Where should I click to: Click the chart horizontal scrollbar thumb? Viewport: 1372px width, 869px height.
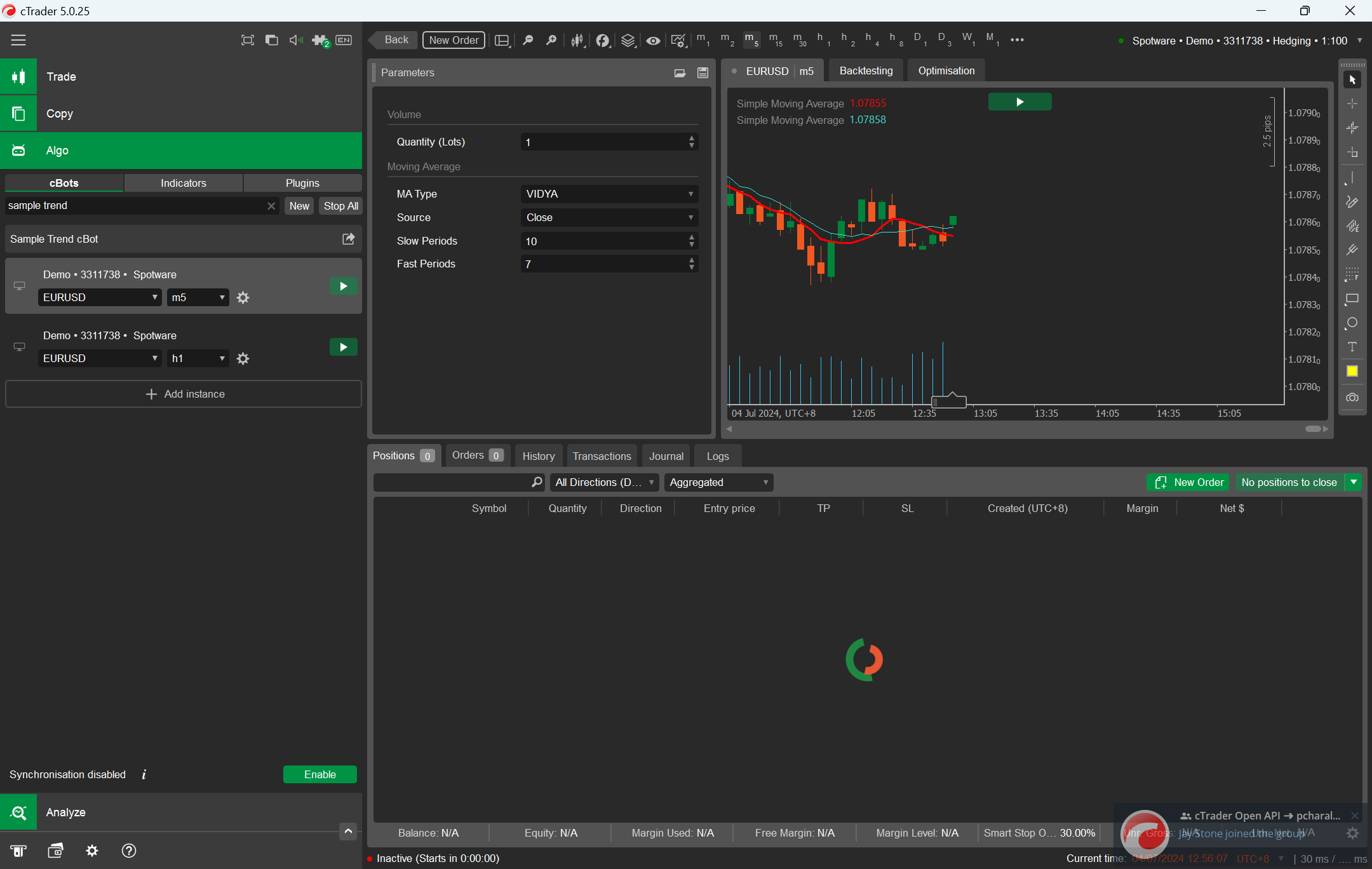pyautogui.click(x=1313, y=429)
